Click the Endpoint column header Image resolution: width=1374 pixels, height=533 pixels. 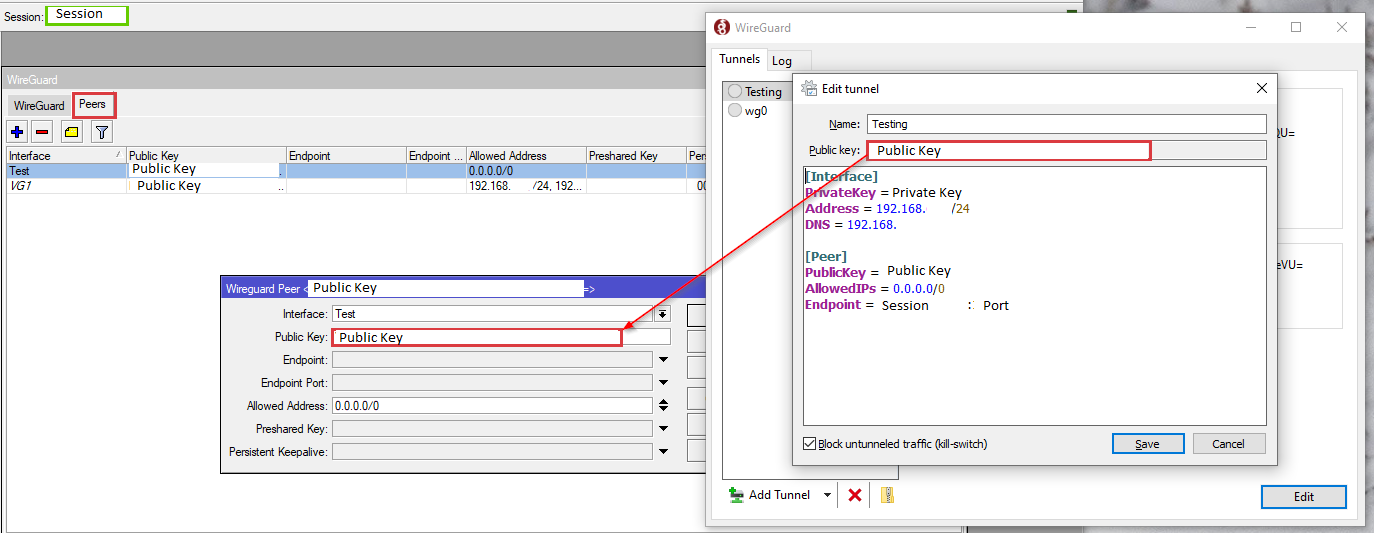(346, 156)
